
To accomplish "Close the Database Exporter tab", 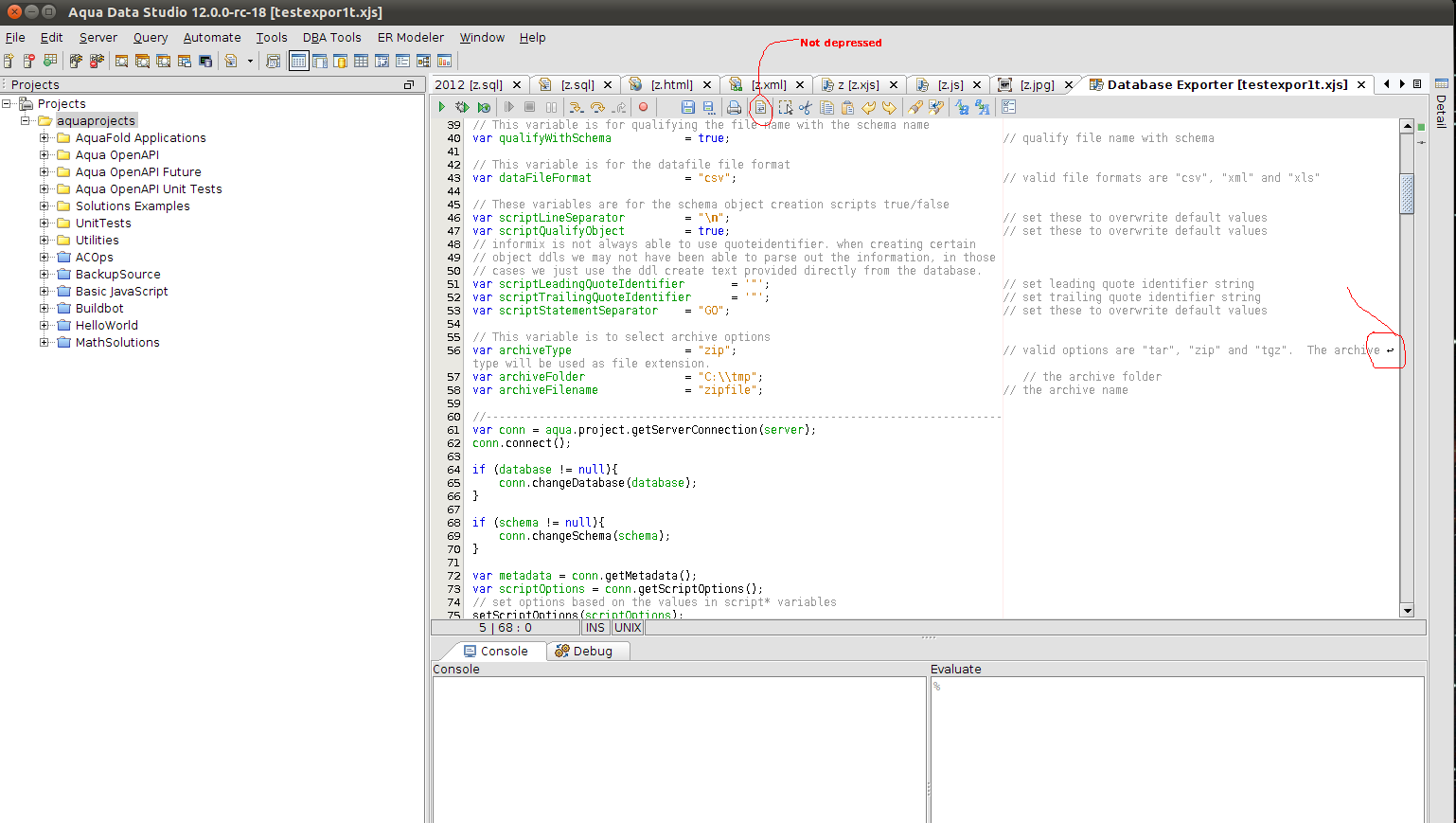I will tap(1361, 84).
